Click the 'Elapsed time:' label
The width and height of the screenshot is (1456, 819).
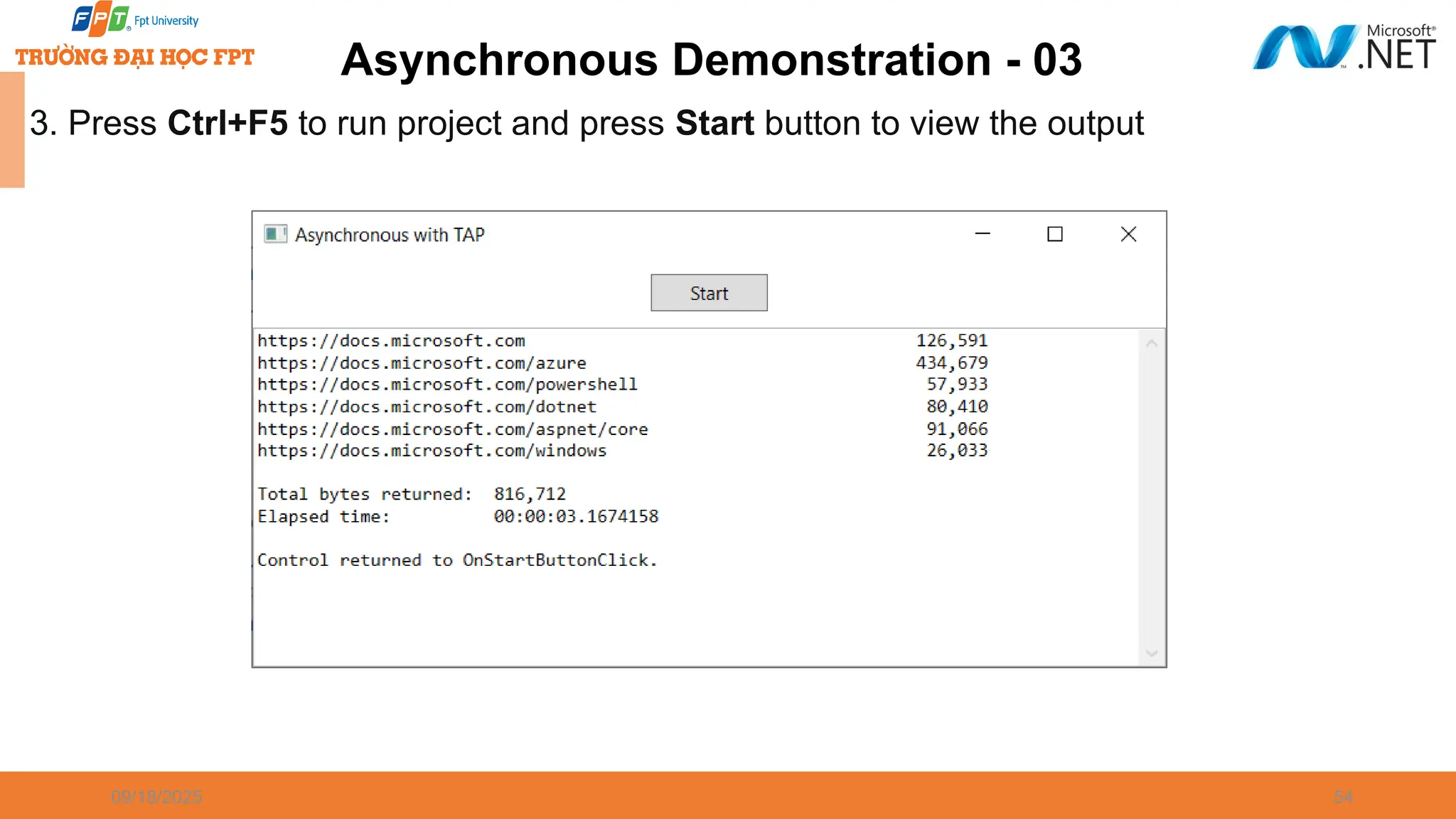click(x=323, y=517)
